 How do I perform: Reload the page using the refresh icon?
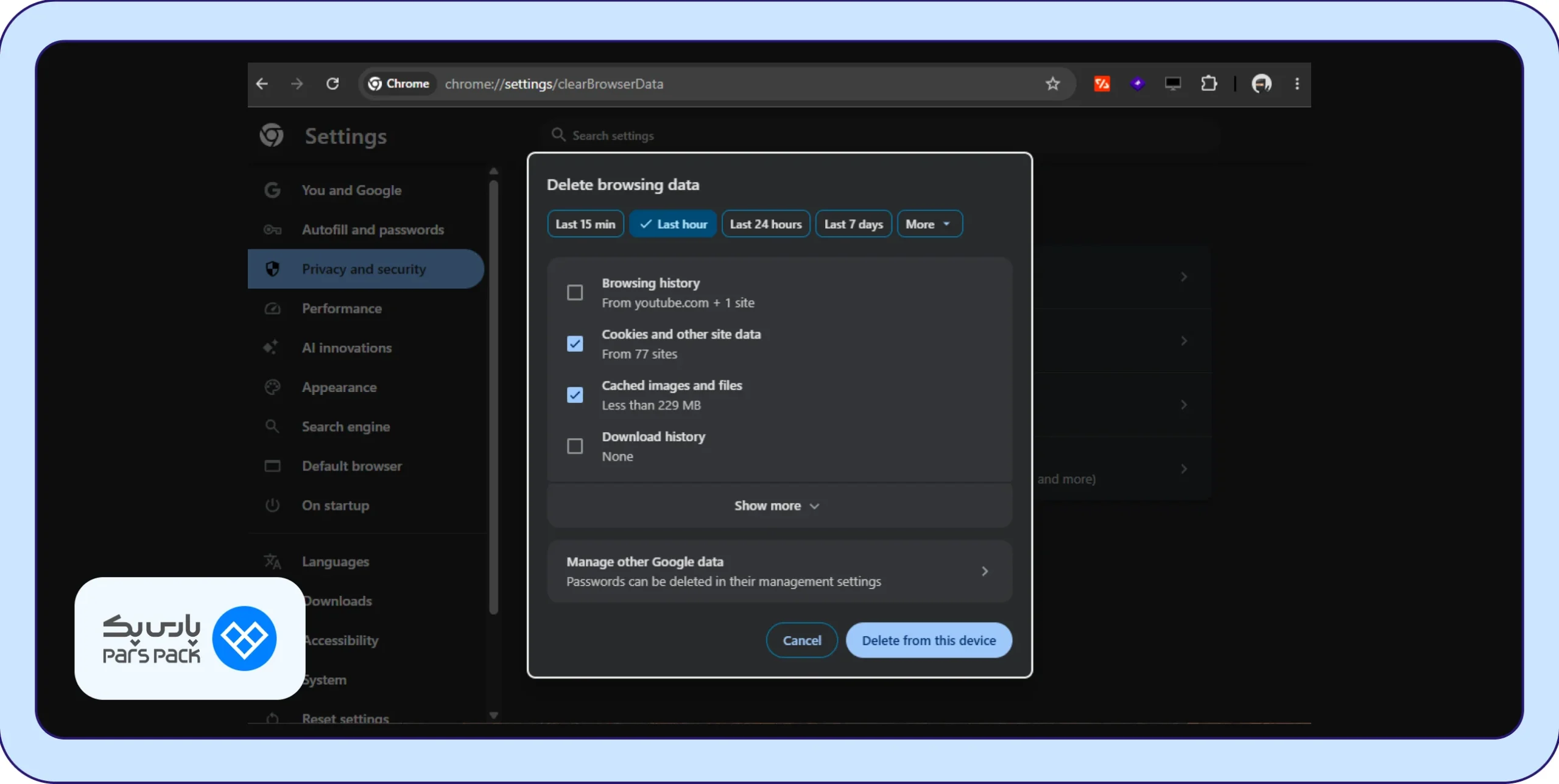pyautogui.click(x=333, y=83)
